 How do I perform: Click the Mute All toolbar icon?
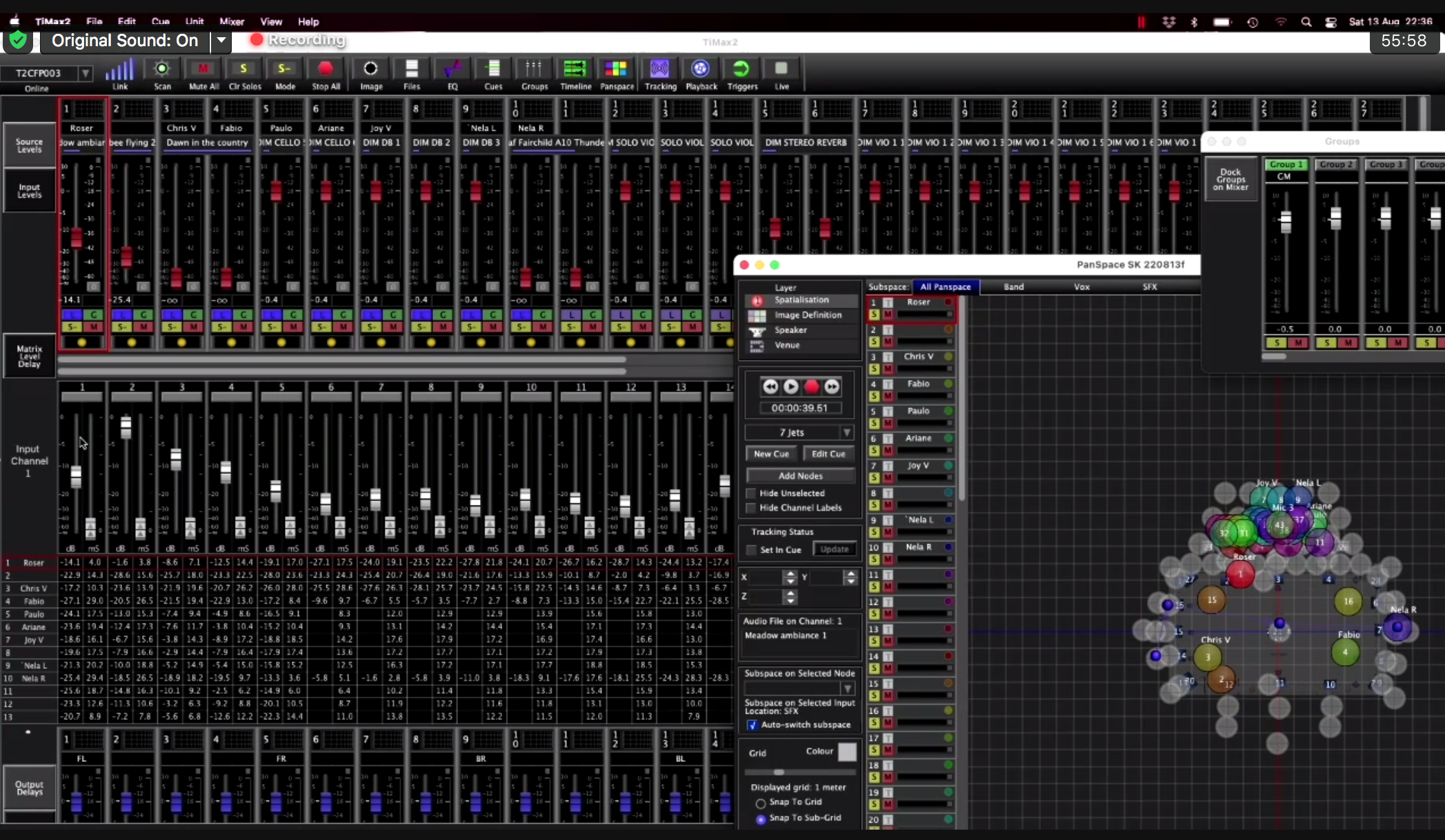point(203,69)
